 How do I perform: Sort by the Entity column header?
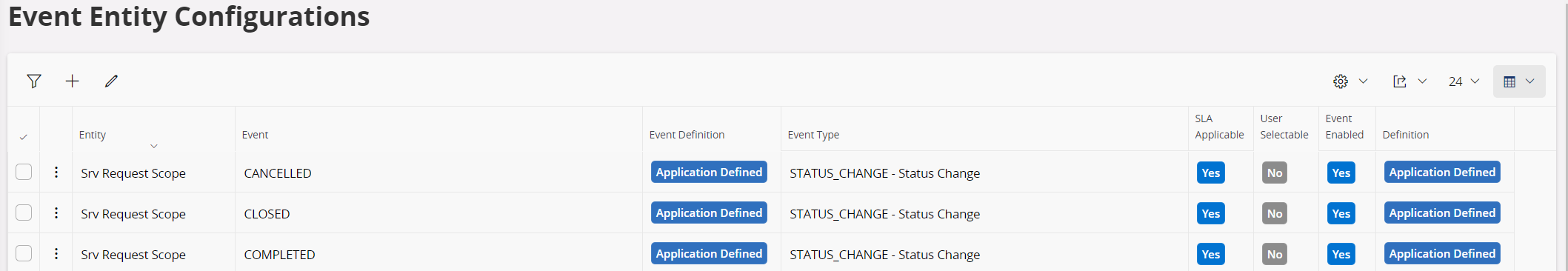point(93,135)
